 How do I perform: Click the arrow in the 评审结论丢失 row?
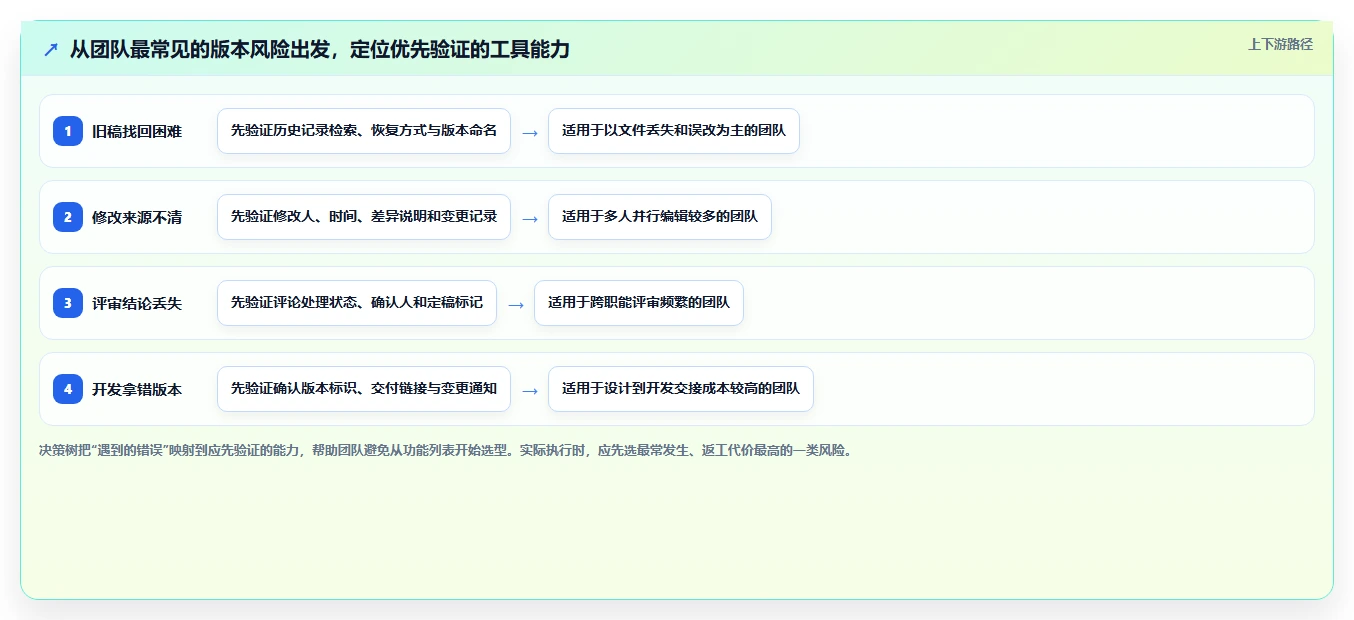pyautogui.click(x=516, y=304)
